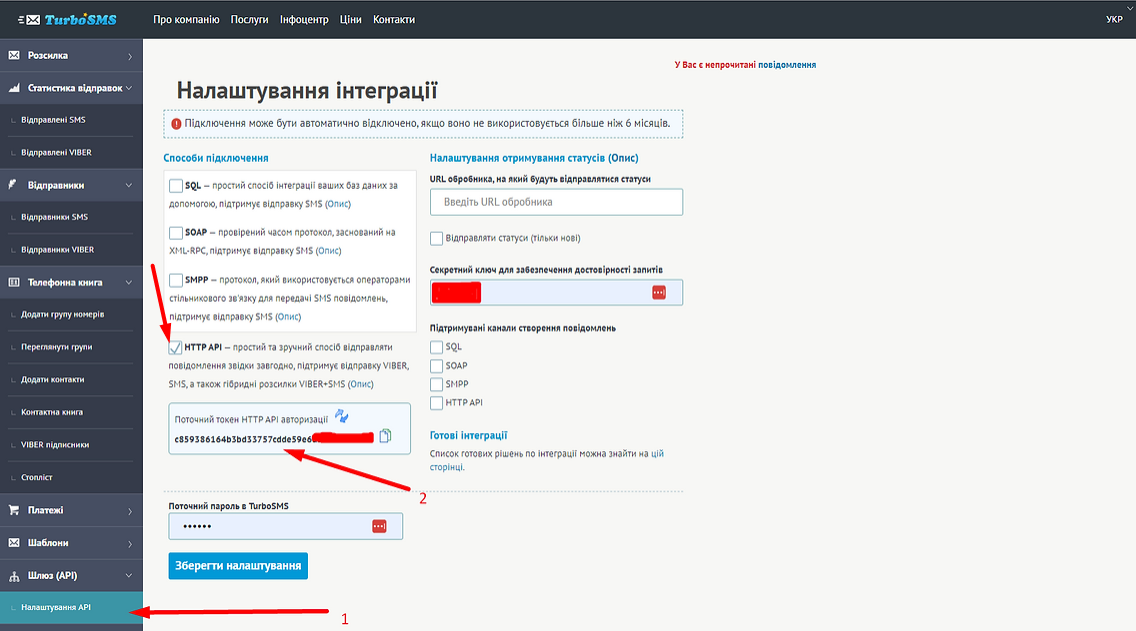Toggle the HTTP API connection method checkbox
The width and height of the screenshot is (1136, 631).
coord(175,348)
